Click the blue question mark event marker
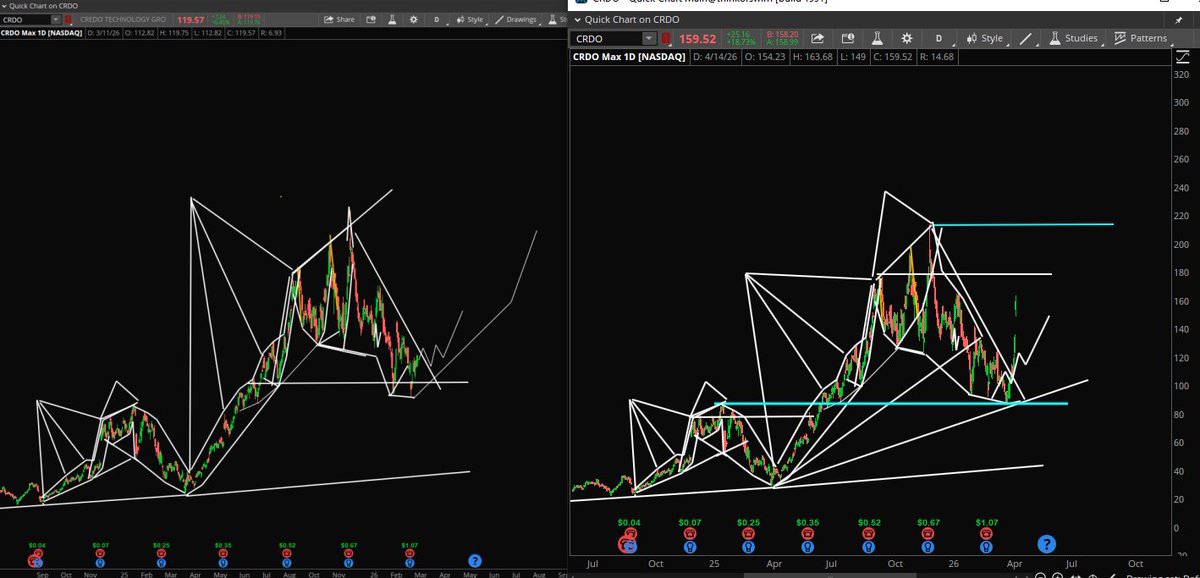The width and height of the screenshot is (1200, 578). (1046, 543)
